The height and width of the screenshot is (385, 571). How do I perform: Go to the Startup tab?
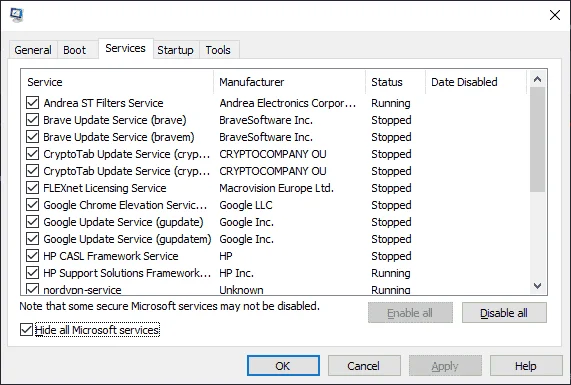[x=175, y=50]
